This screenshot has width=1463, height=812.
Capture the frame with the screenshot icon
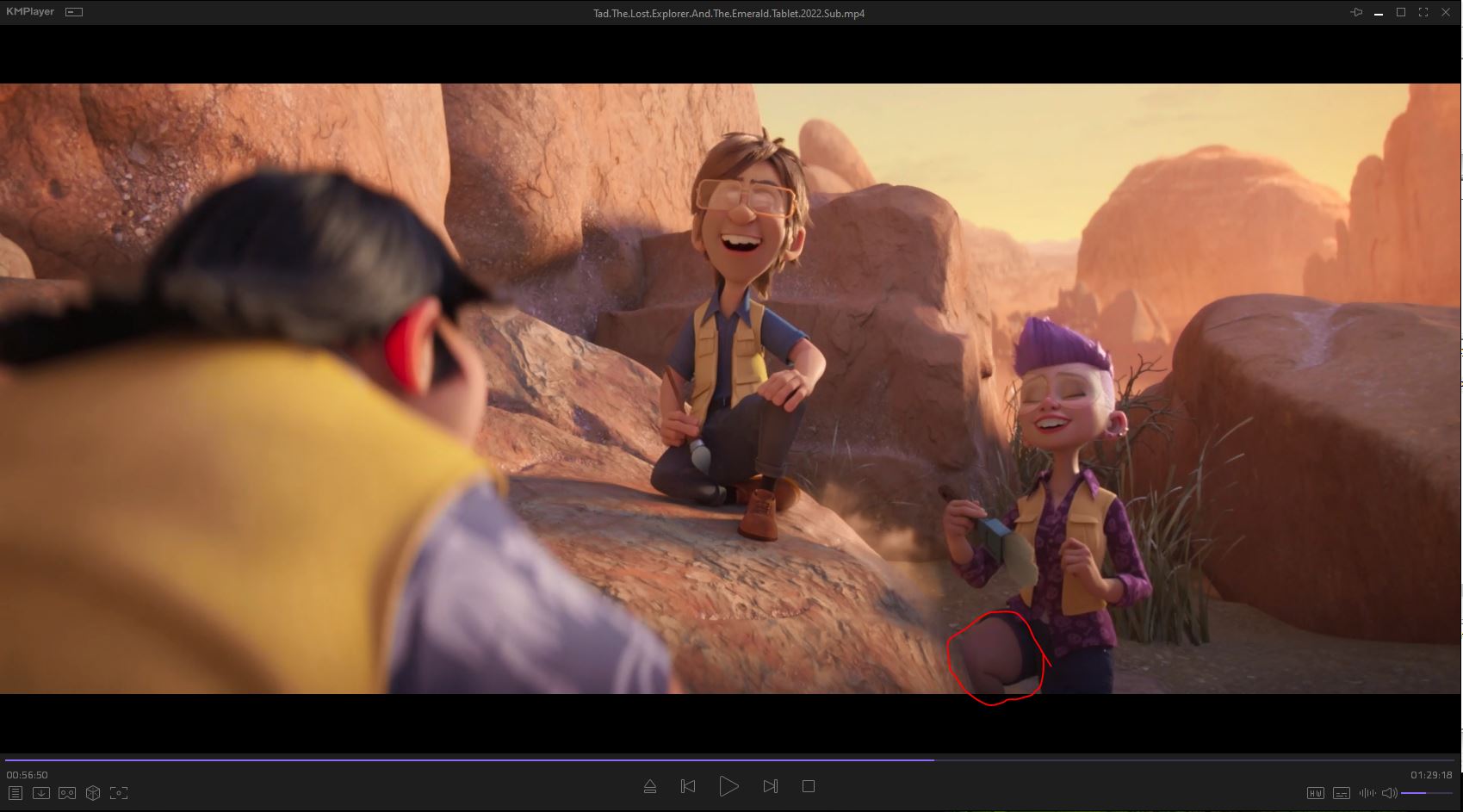tap(119, 793)
